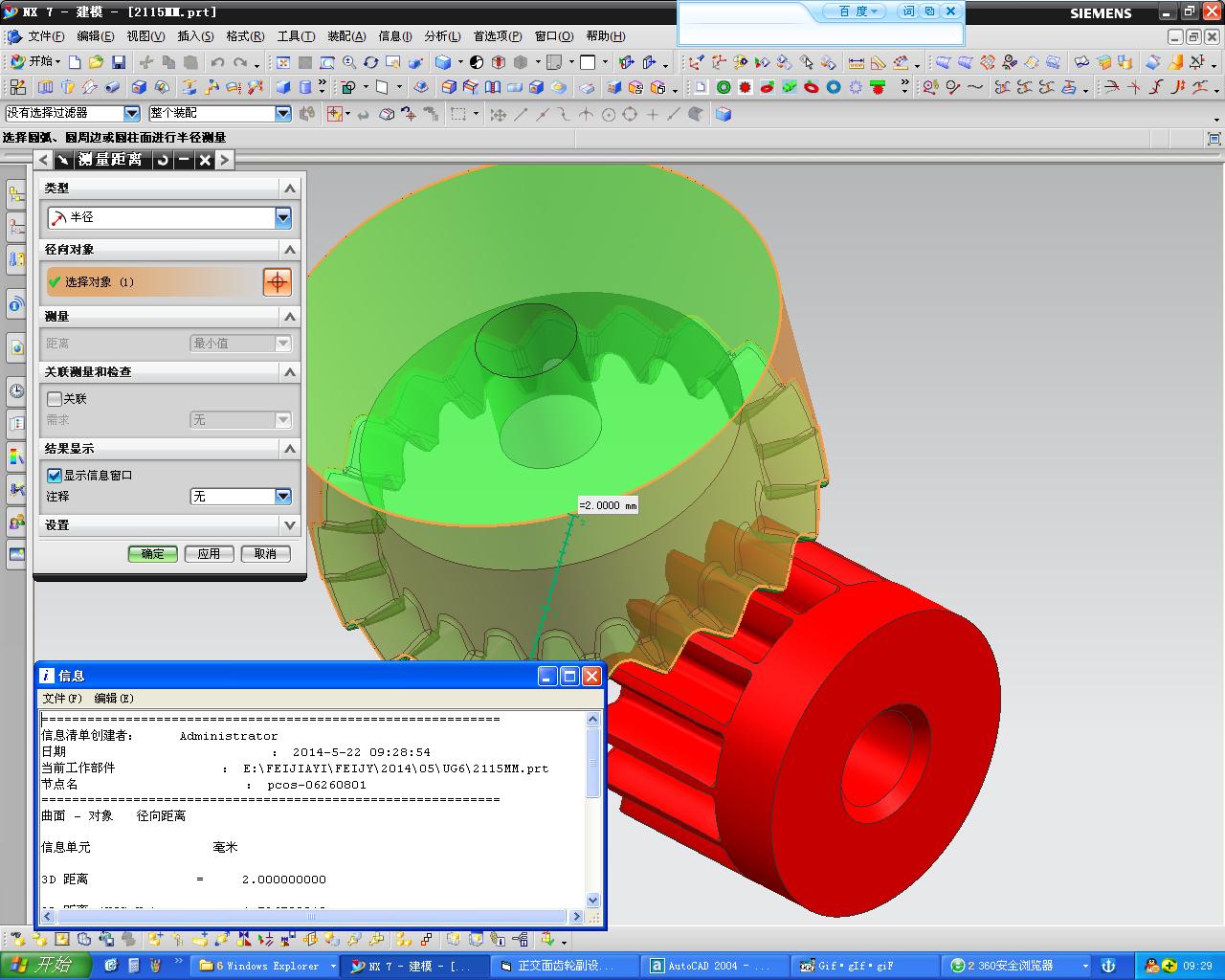
Task: Switch to the AutoCAD 2004 taskbar window
Action: click(714, 966)
